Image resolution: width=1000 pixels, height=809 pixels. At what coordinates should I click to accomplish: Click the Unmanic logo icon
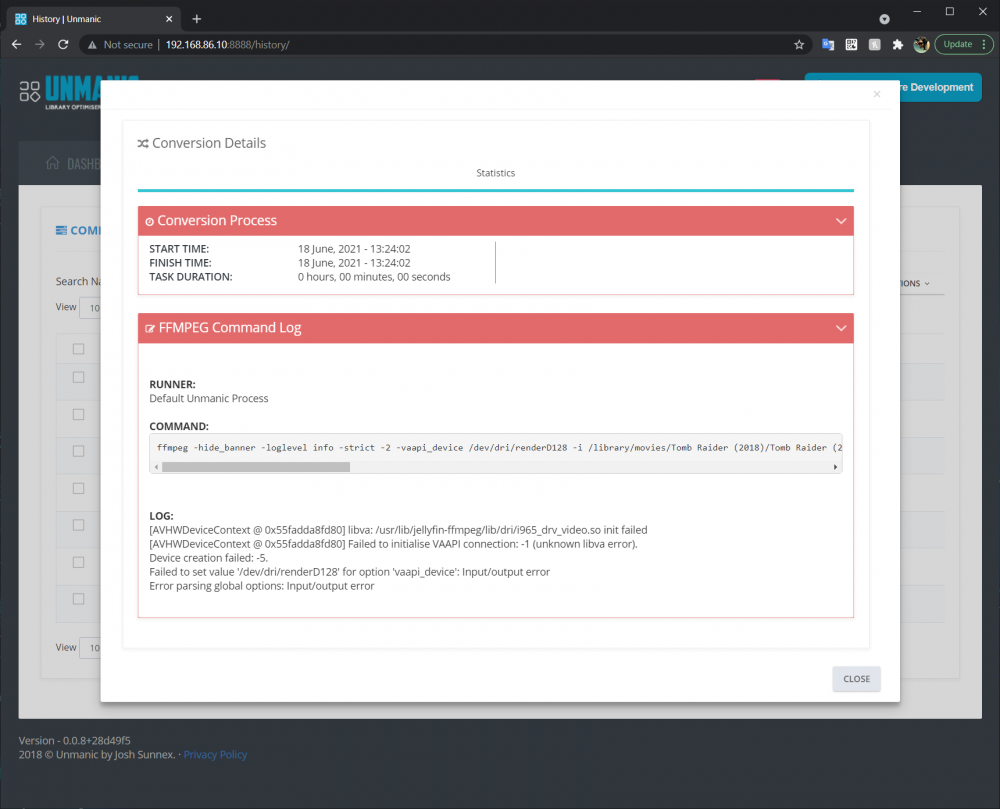tap(29, 91)
